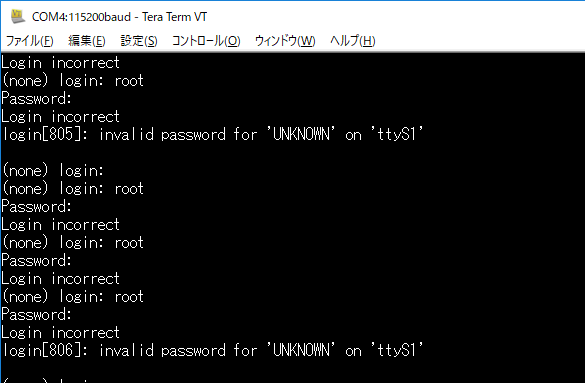This screenshot has height=383, width=585.
Task: Open the ヘルプ(H) menu
Action: pyautogui.click(x=353, y=41)
